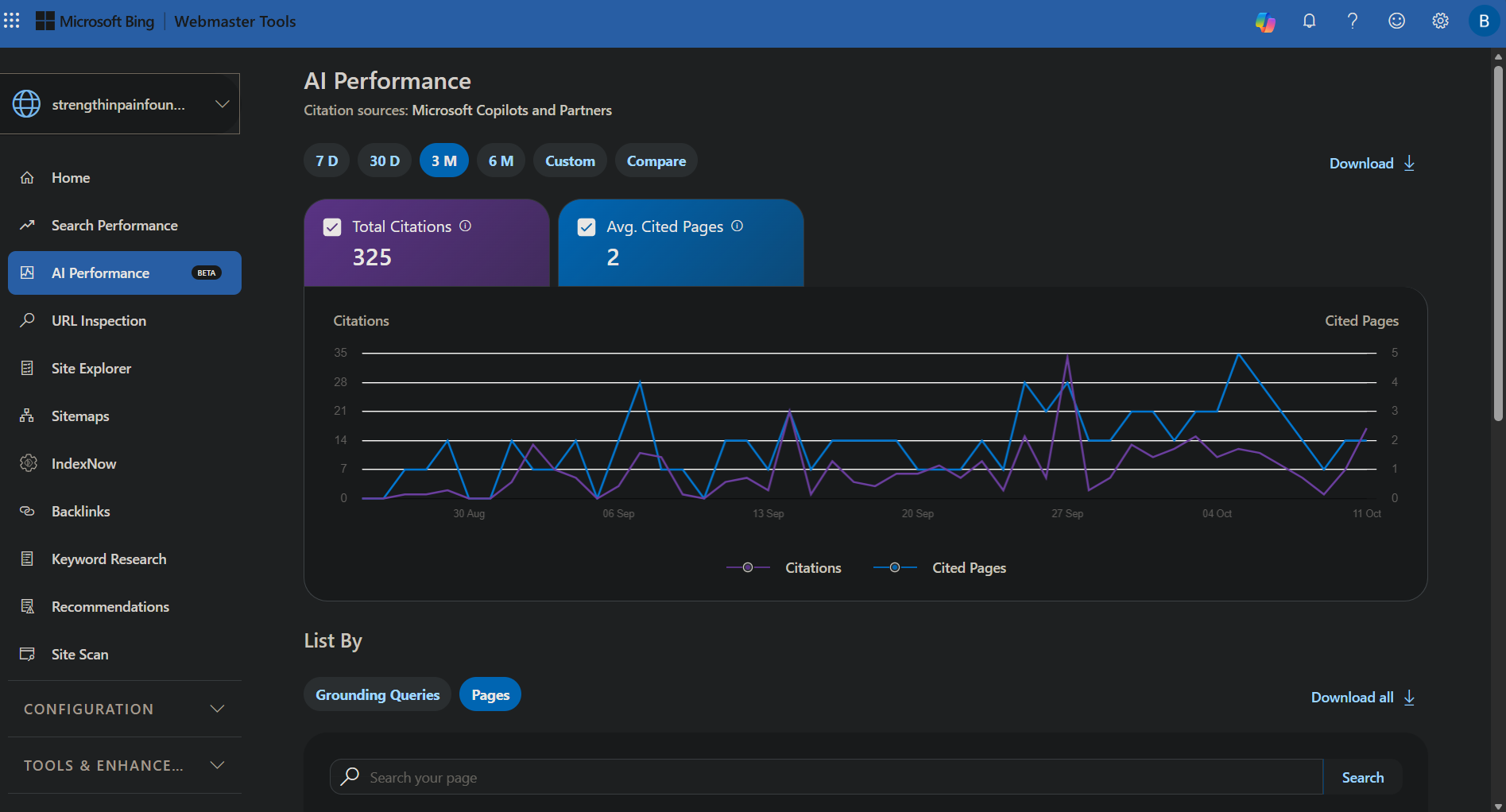The width and height of the screenshot is (1506, 812).
Task: Click the Search button
Action: [1363, 777]
